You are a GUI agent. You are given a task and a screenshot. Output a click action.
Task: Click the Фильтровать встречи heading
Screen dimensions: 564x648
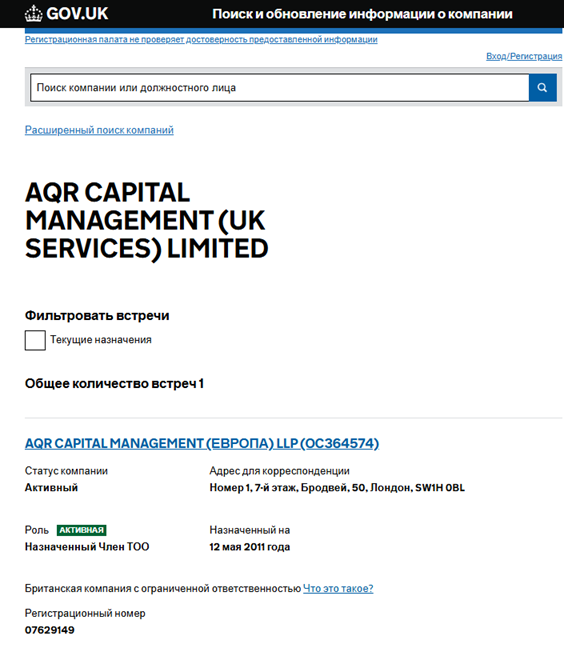click(x=97, y=316)
